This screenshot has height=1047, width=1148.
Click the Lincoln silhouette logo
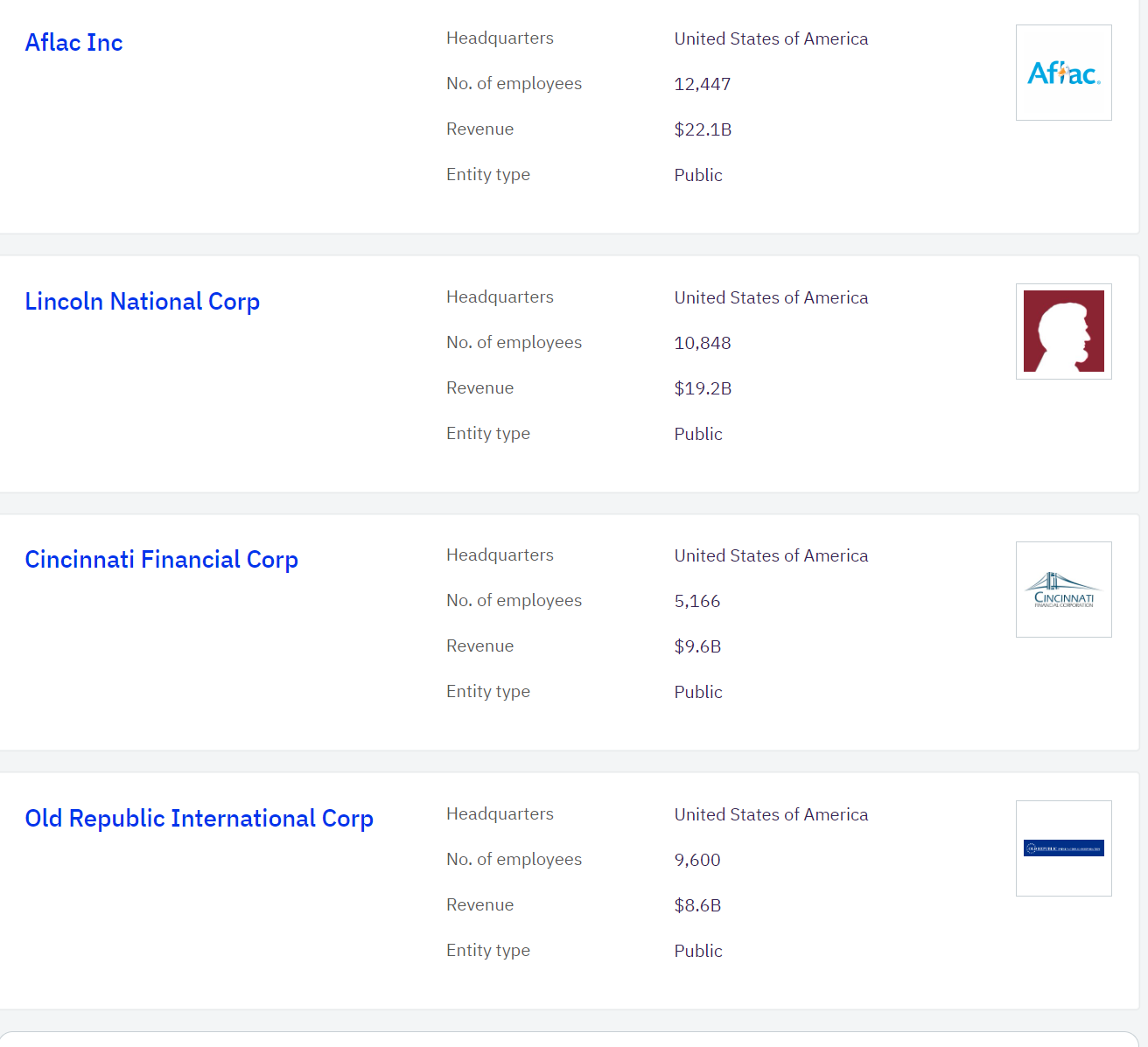coord(1063,332)
